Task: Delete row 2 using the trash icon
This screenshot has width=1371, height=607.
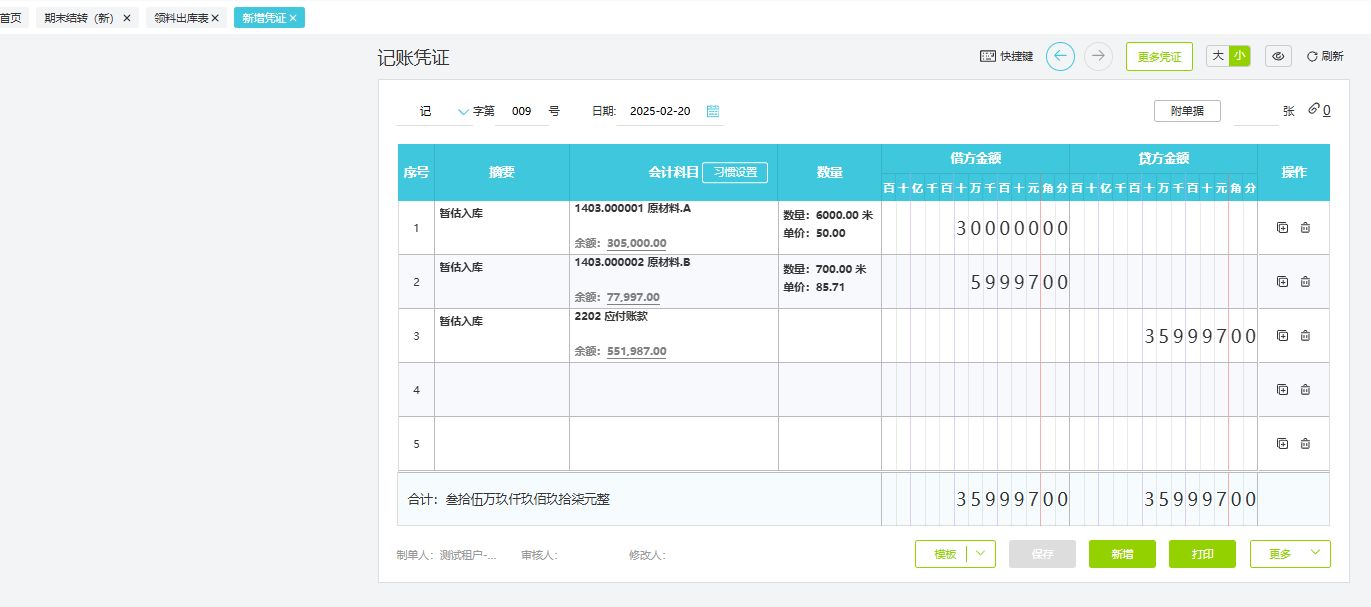Action: (1305, 282)
